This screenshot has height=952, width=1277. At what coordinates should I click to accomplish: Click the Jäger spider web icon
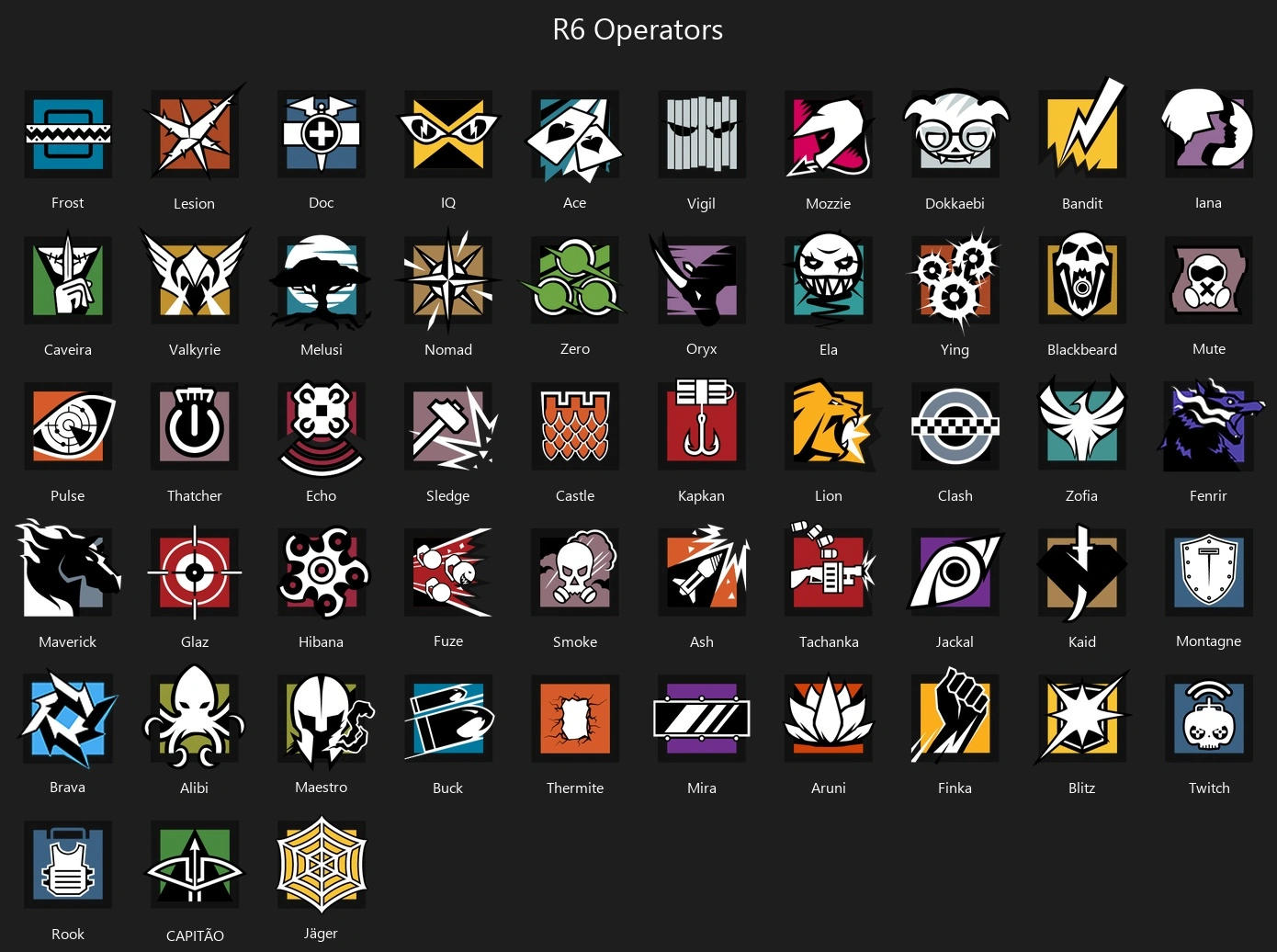click(x=322, y=865)
